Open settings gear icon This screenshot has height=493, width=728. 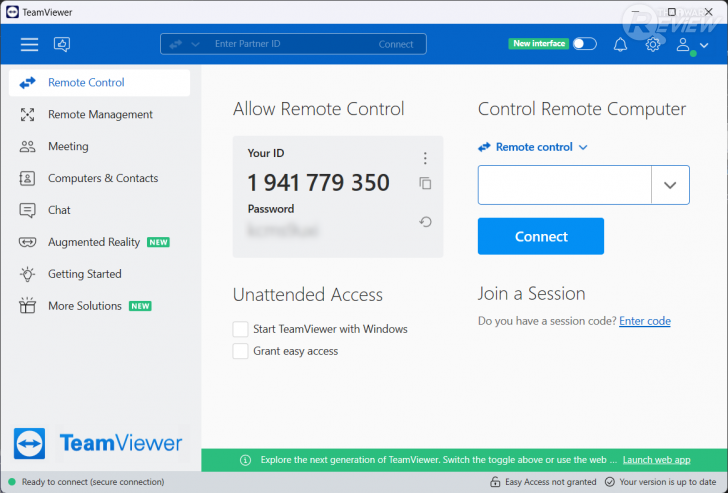(x=653, y=45)
